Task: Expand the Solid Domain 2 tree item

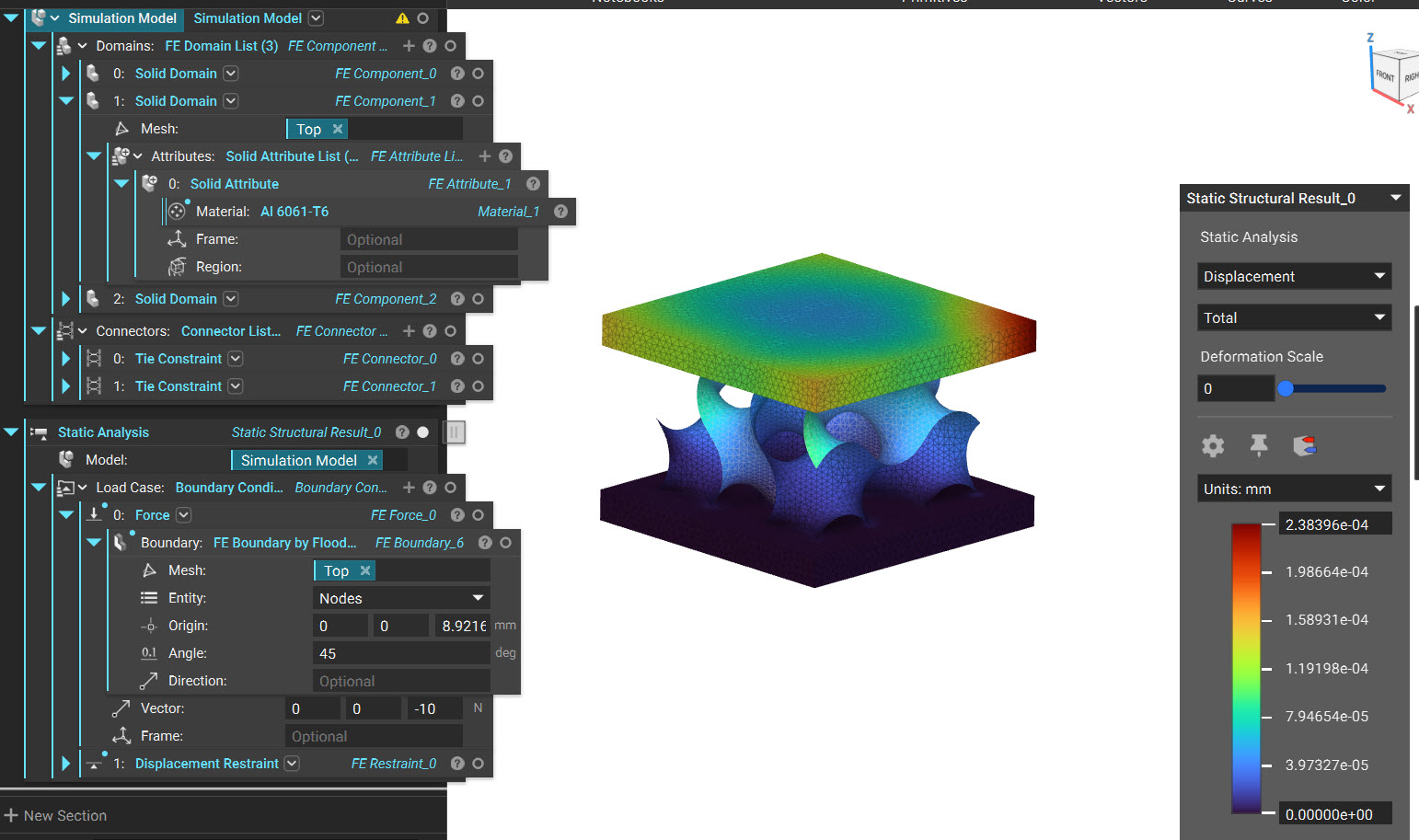Action: coord(64,298)
